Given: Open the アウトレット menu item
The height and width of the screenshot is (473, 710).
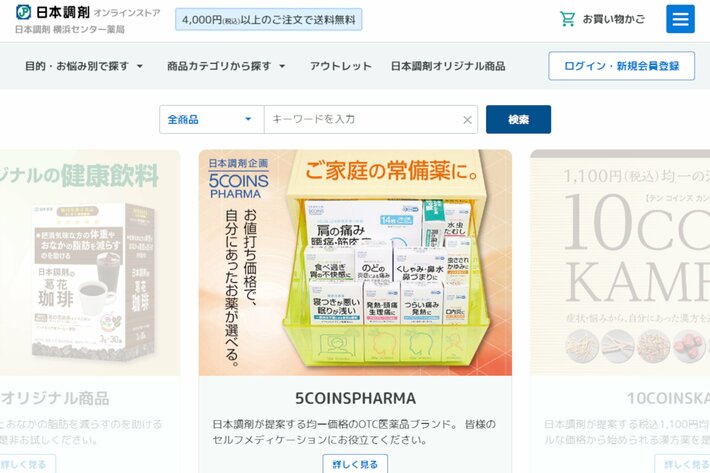Looking at the screenshot, I should [341, 66].
